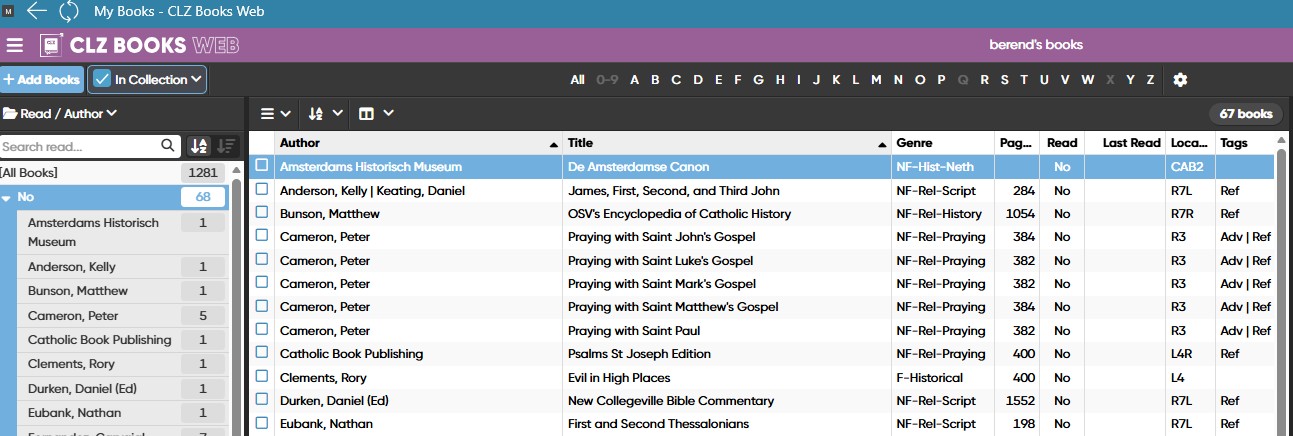
Task: Check the Psalms St Joseph Edition row
Action: (262, 354)
